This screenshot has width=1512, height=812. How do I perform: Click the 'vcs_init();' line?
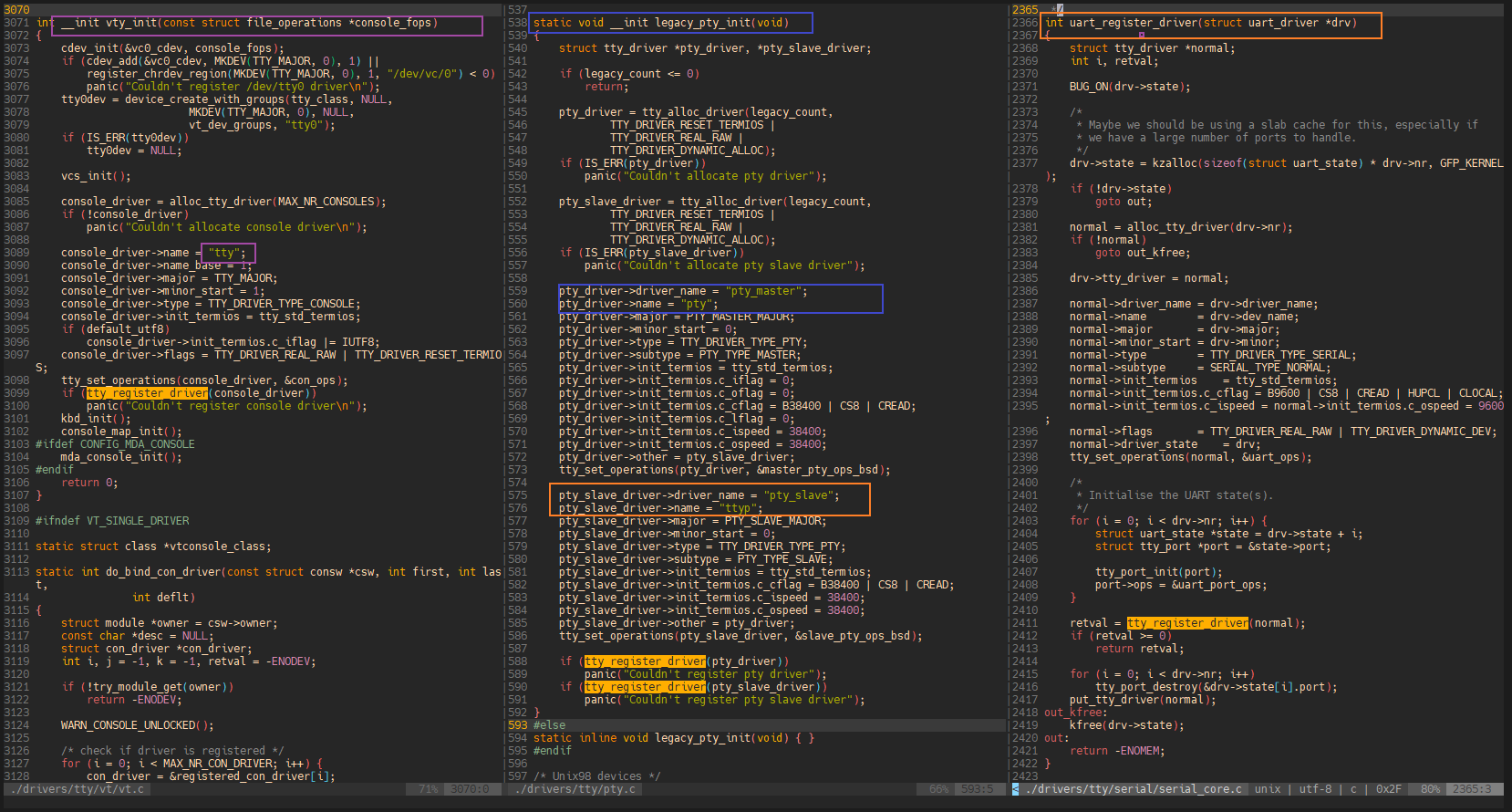pos(96,176)
